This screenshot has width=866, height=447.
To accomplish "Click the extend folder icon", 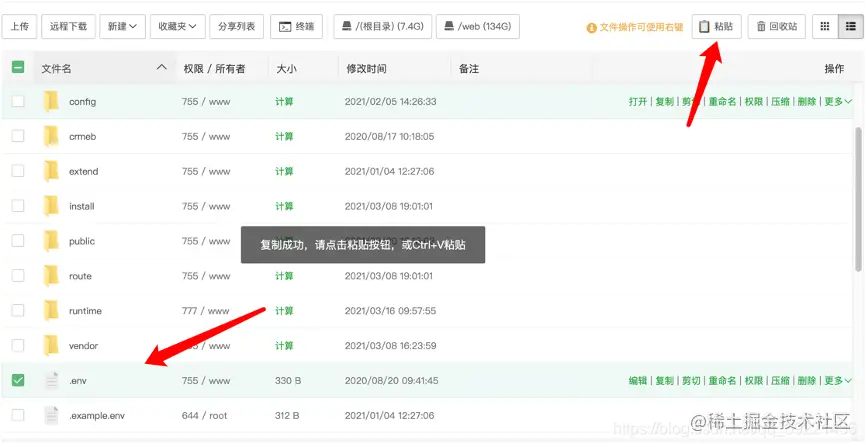I will click(51, 171).
